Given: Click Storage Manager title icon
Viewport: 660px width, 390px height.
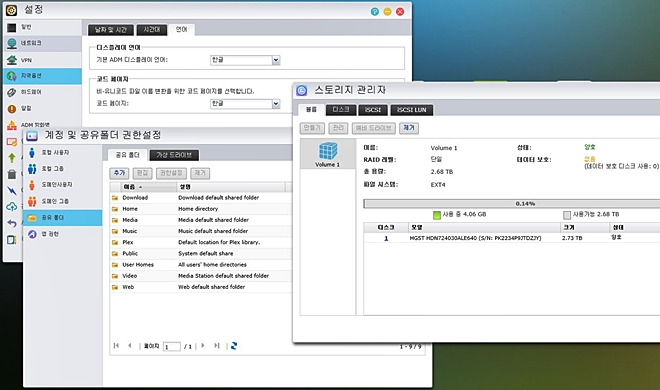Looking at the screenshot, I should pos(302,90).
